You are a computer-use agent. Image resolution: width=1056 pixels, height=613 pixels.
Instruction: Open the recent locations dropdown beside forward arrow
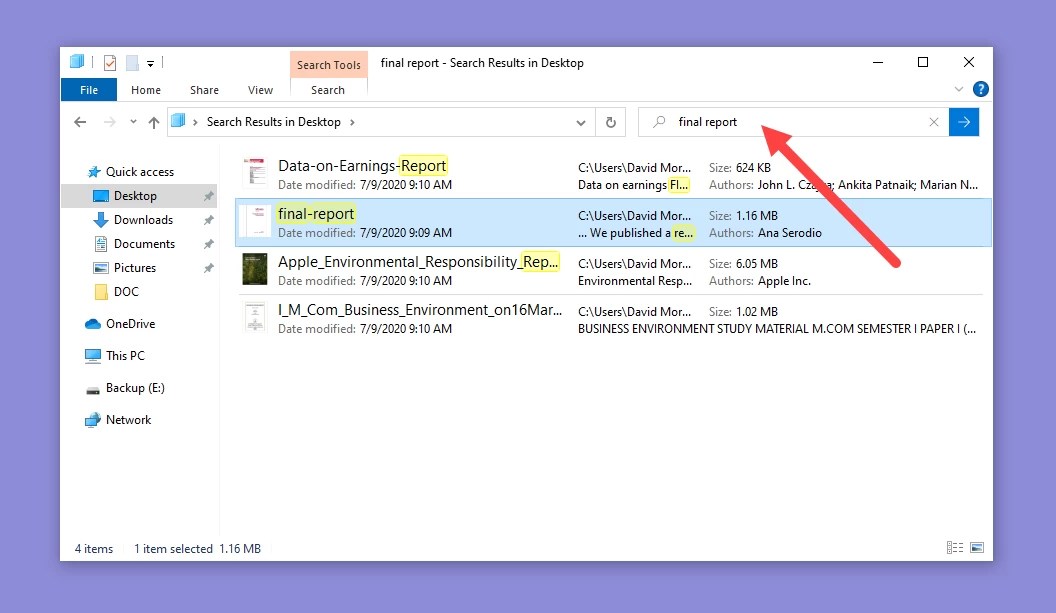[132, 122]
